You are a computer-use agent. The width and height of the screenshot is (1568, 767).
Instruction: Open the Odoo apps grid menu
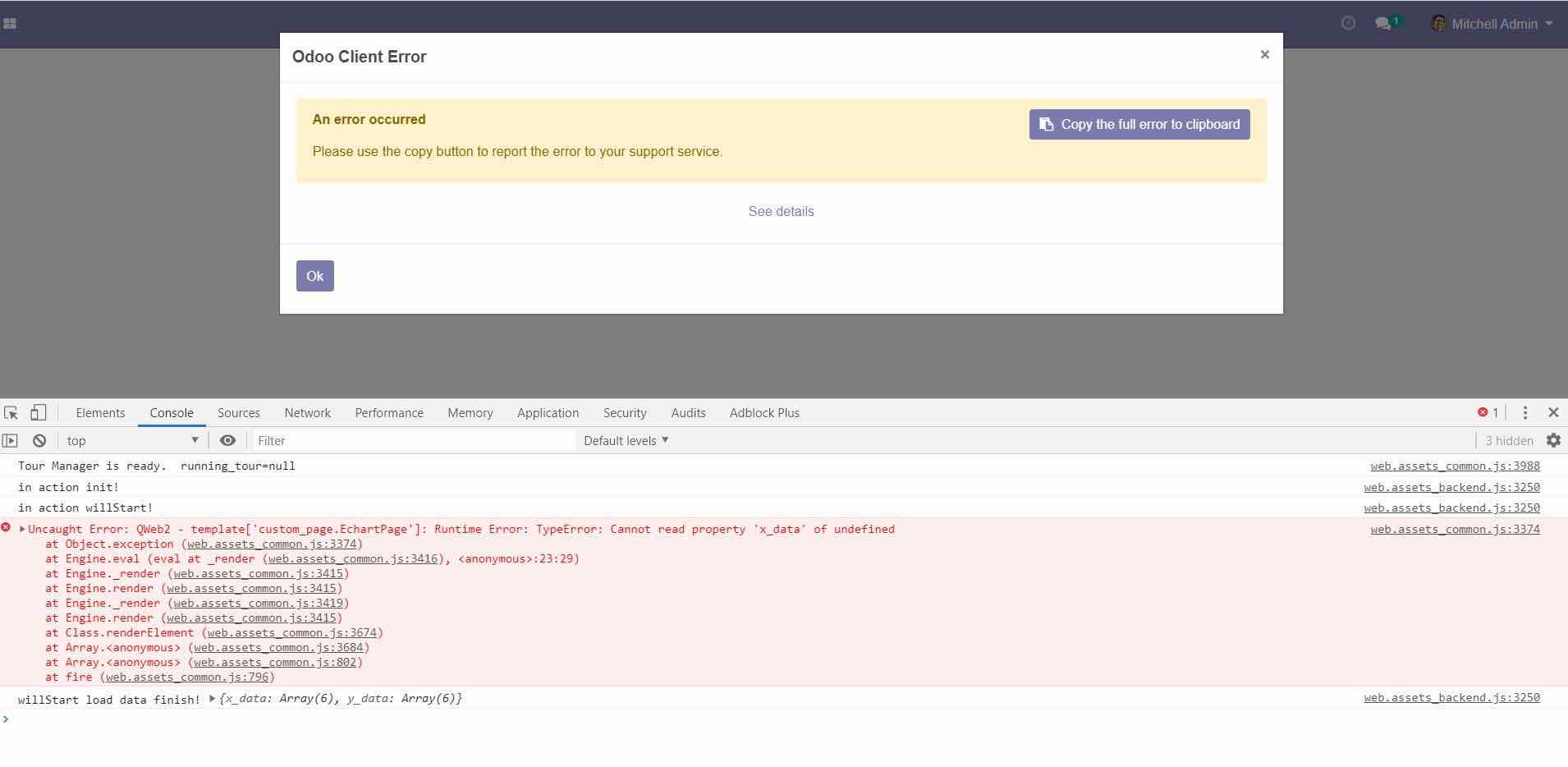pyautogui.click(x=10, y=24)
